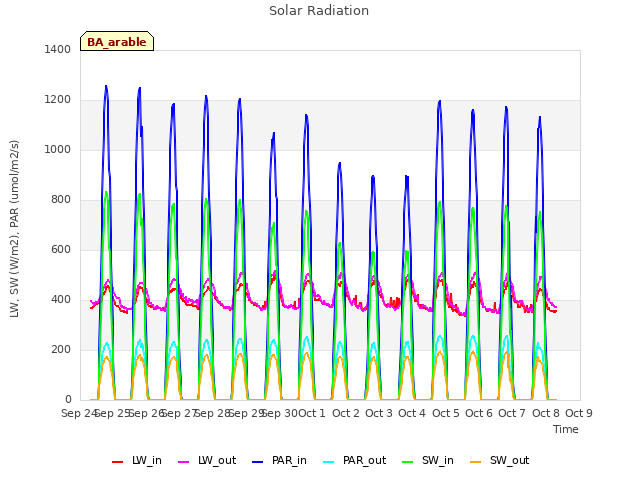This screenshot has width=640, height=480.
Task: Click the Oct 4 date tick label
Action: 412,413
